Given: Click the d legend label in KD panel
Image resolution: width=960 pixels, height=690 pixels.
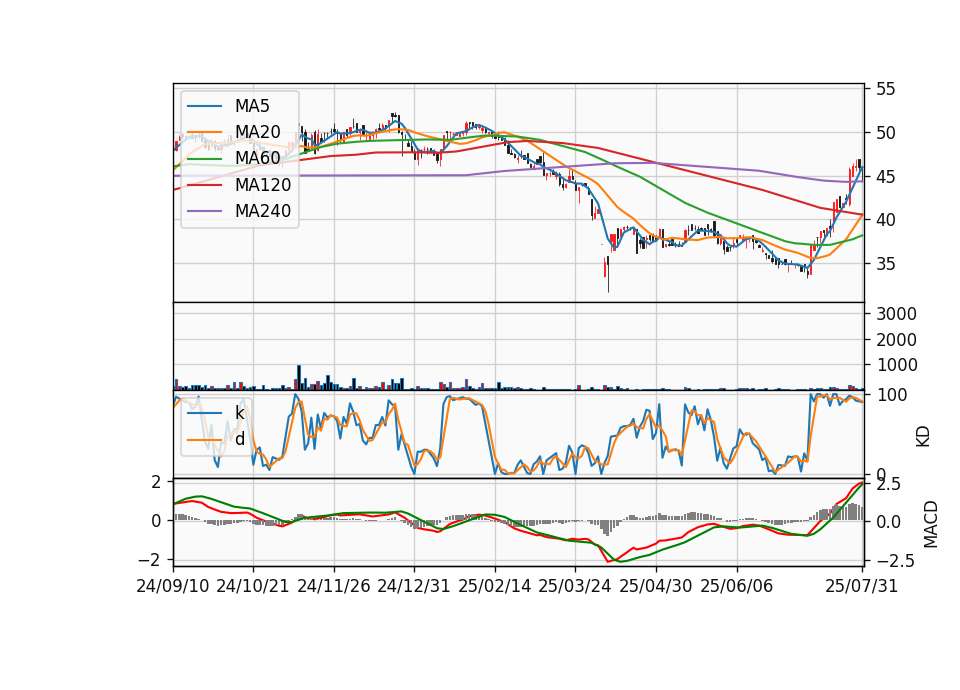Looking at the screenshot, I should (239, 439).
